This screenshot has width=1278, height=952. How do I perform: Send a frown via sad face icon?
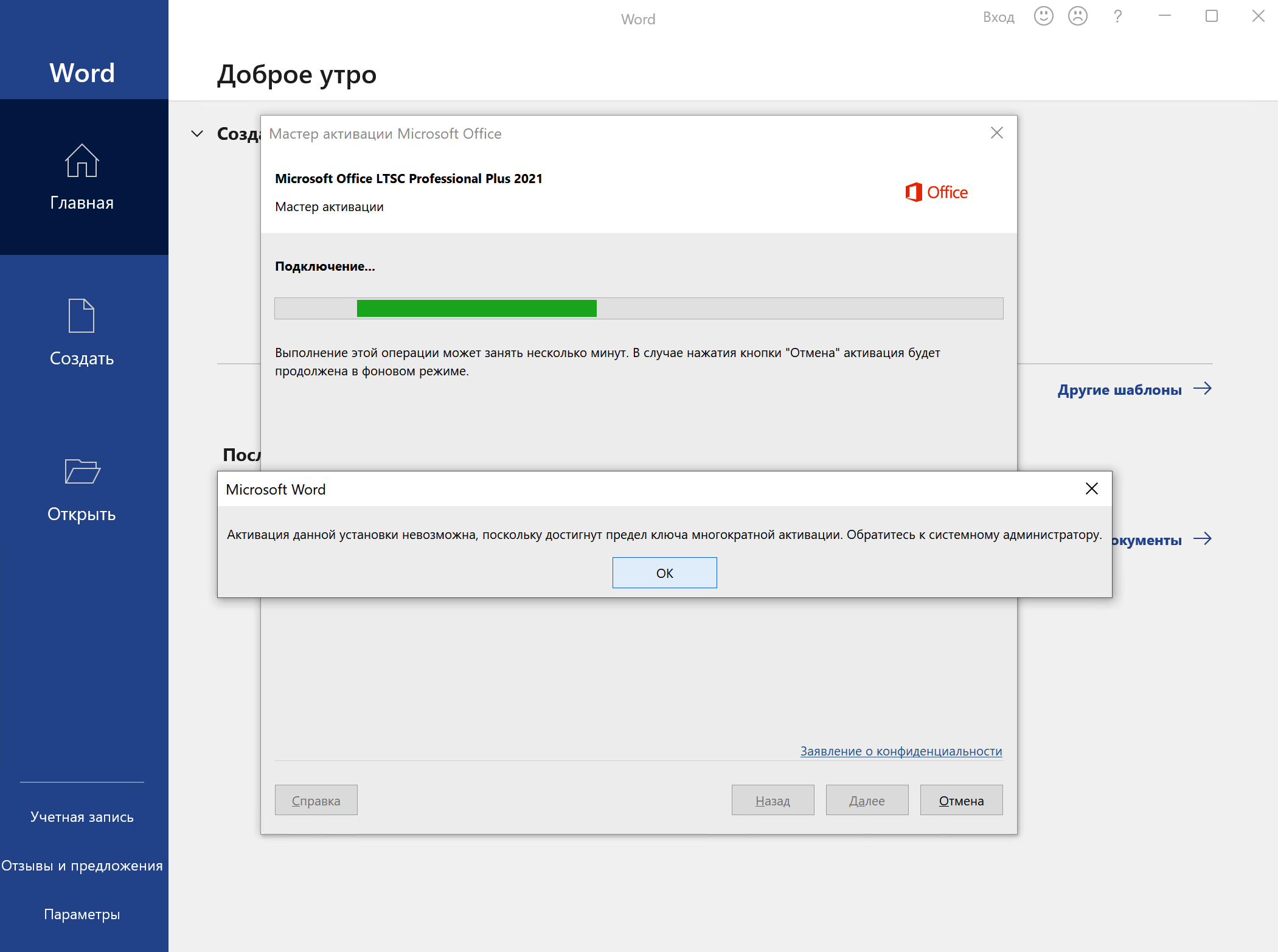click(1078, 16)
